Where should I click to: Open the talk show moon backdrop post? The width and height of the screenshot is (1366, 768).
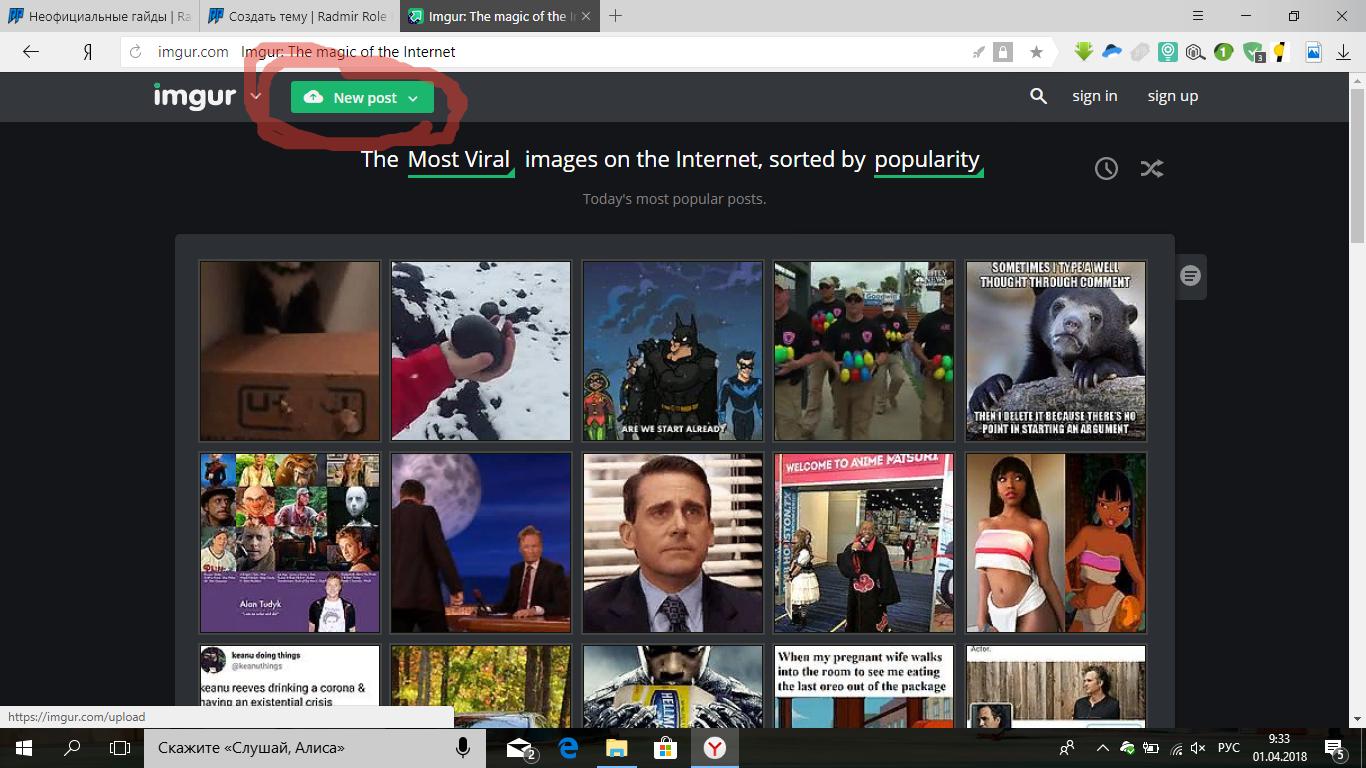pos(481,543)
